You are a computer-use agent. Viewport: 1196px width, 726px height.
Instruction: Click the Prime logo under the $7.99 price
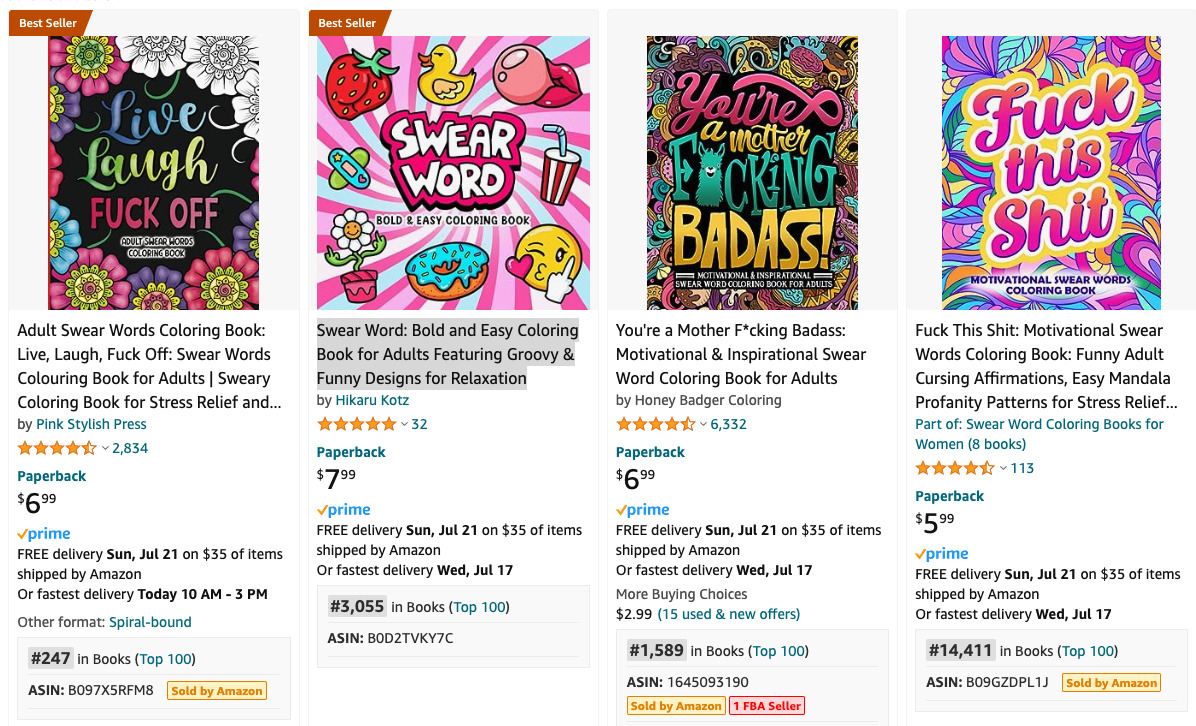pyautogui.click(x=343, y=510)
